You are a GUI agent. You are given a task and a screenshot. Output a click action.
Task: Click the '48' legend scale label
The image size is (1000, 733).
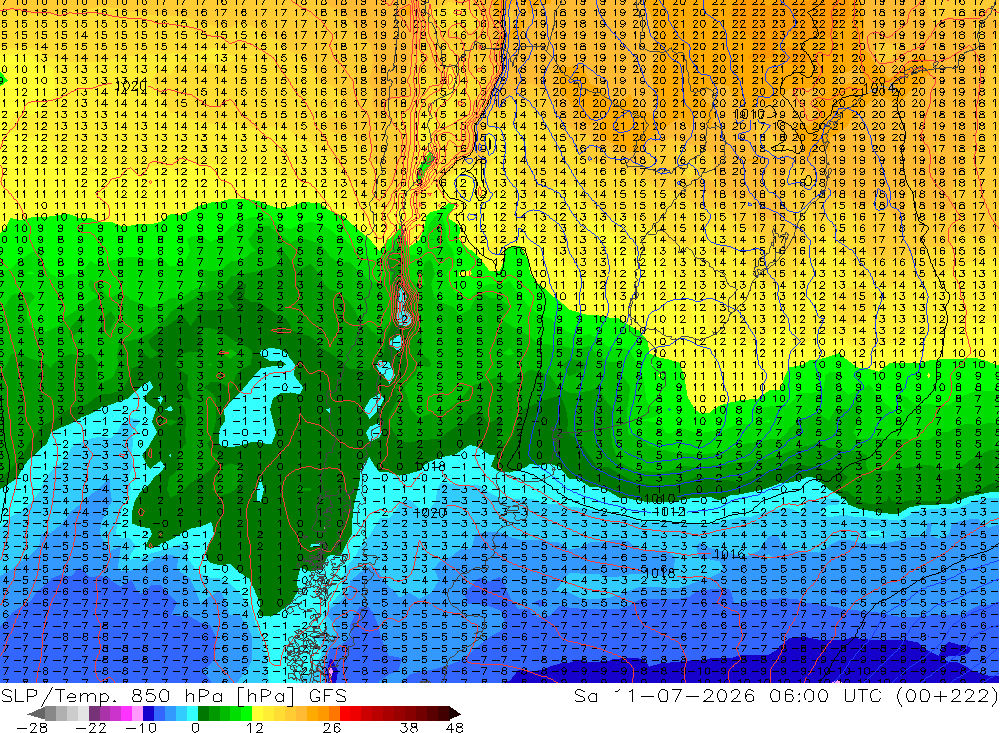[x=455, y=727]
